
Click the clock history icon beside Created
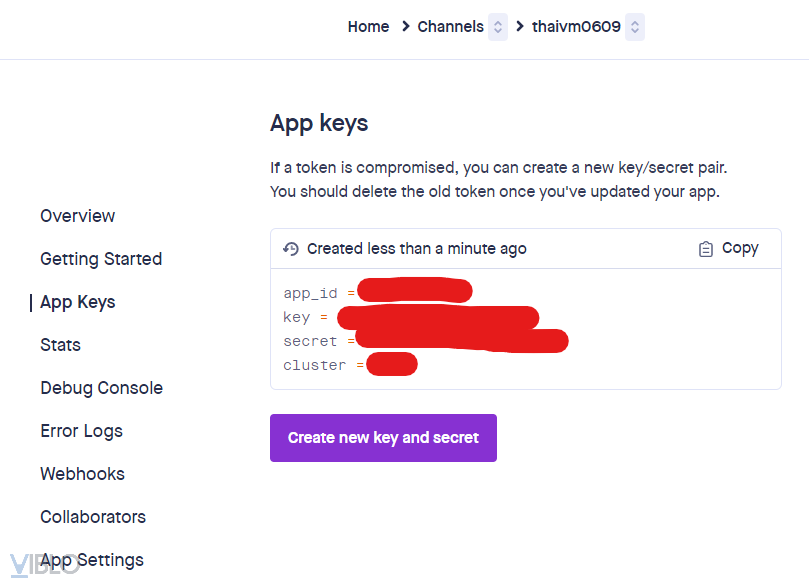pyautogui.click(x=291, y=249)
